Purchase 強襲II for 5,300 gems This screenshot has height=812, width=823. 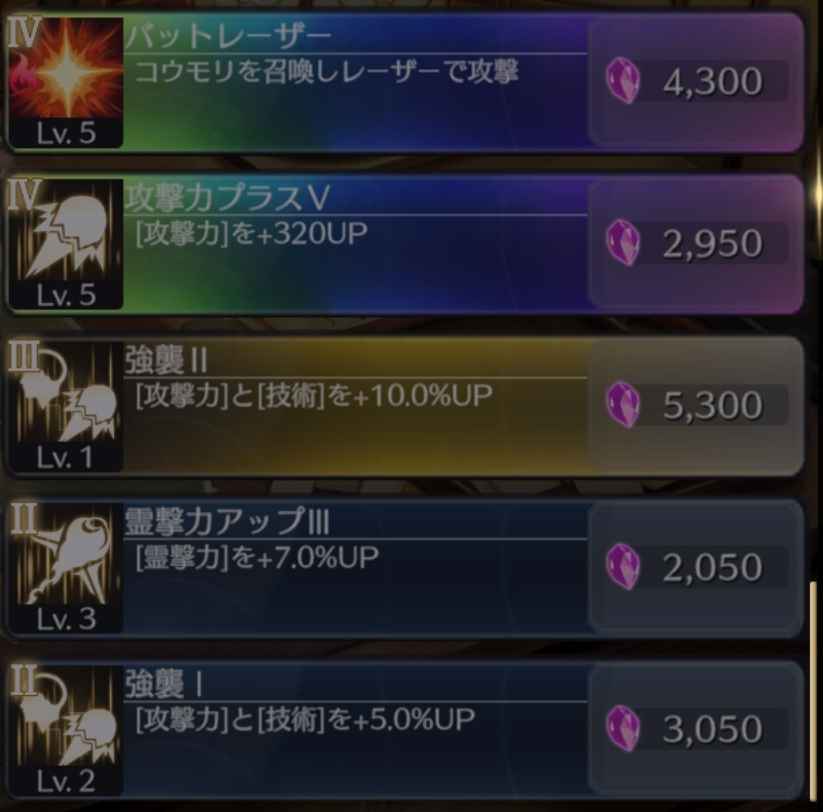point(696,405)
